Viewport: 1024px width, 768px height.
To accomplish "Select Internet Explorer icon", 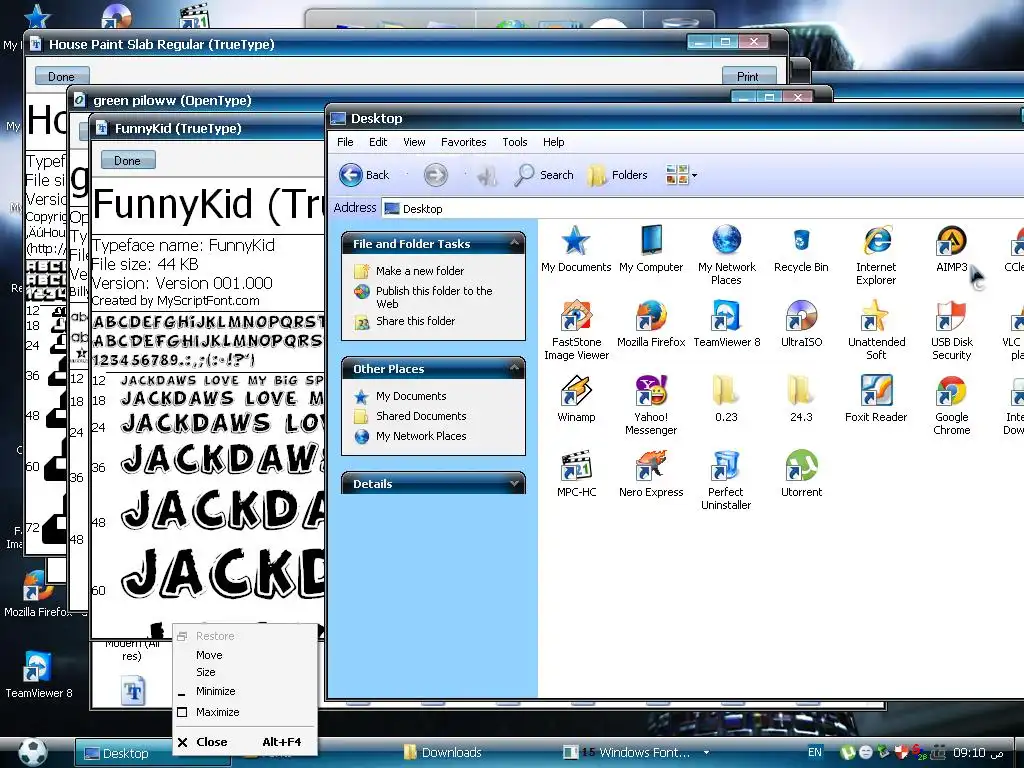I will (876, 255).
